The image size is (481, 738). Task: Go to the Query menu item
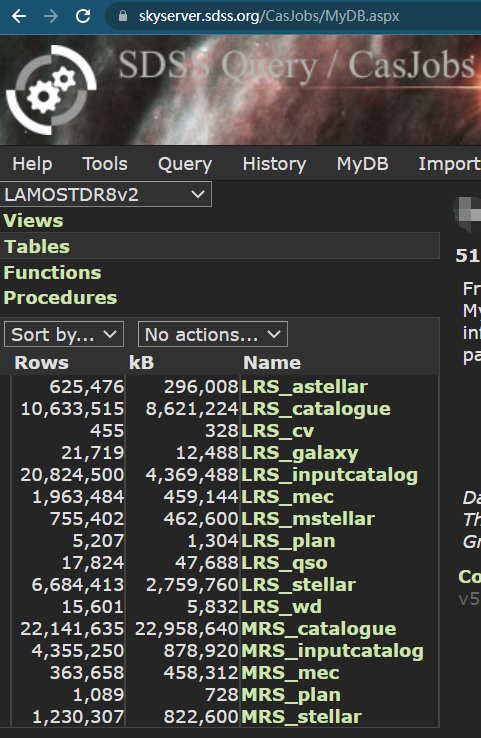coord(185,164)
